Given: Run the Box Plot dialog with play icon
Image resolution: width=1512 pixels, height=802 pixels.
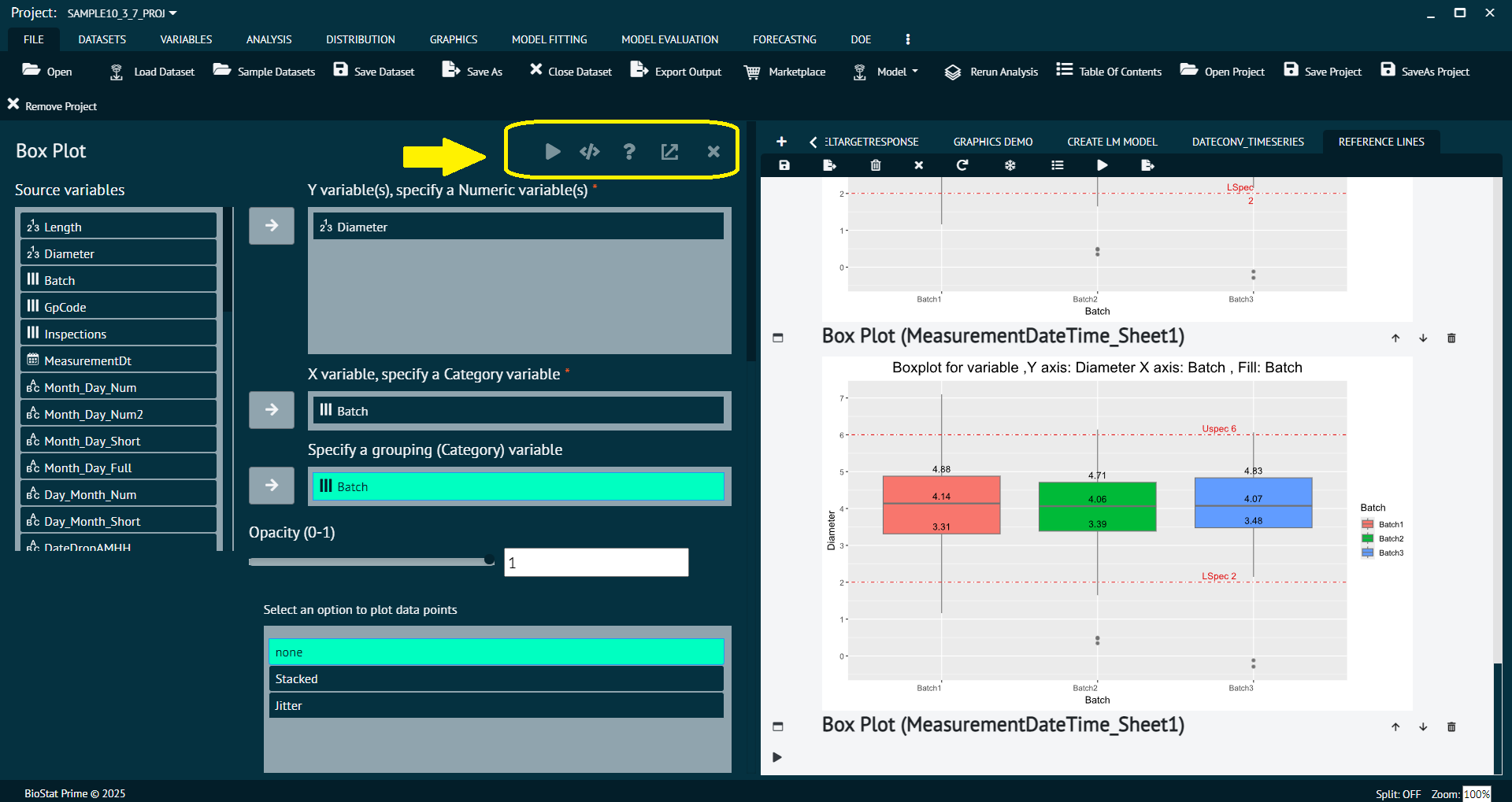Looking at the screenshot, I should [x=553, y=151].
